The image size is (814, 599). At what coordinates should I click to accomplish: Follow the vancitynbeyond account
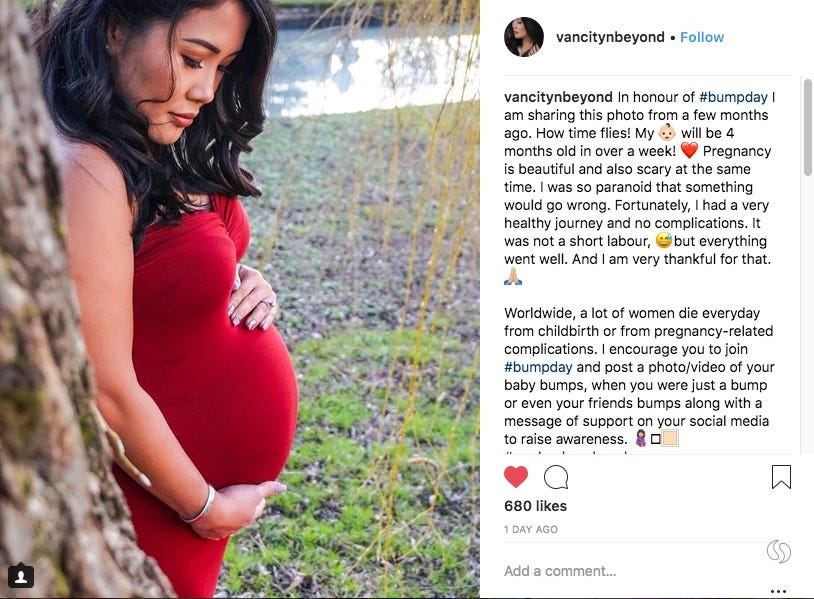click(702, 37)
